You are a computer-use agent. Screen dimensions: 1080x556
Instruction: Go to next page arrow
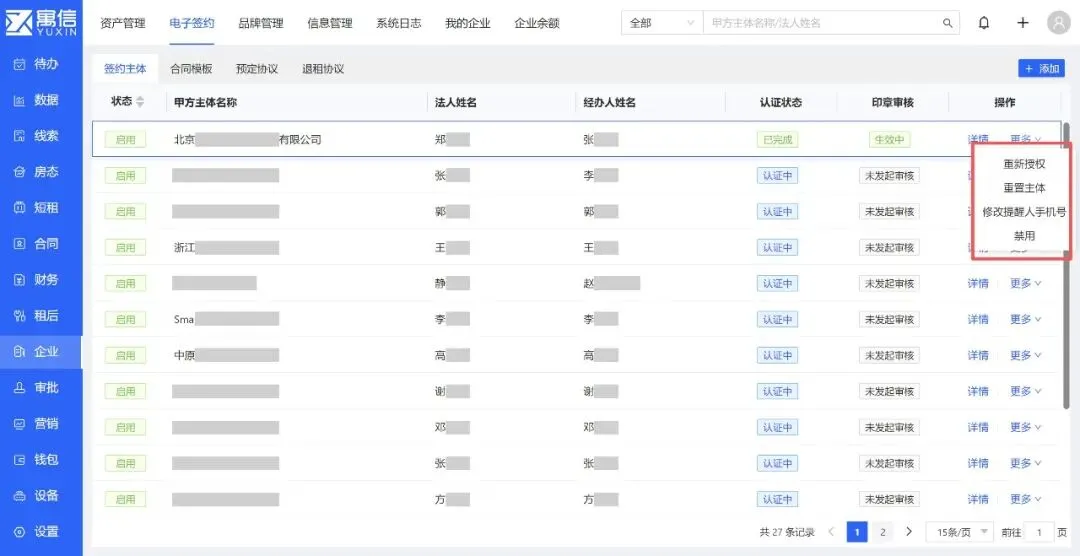coord(908,532)
